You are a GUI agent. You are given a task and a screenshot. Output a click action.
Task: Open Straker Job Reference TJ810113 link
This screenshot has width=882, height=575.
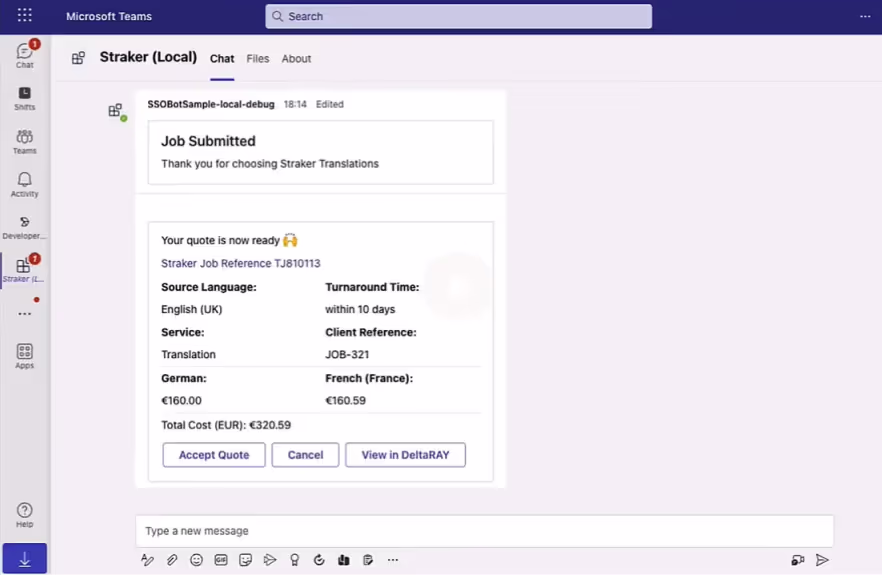point(241,263)
